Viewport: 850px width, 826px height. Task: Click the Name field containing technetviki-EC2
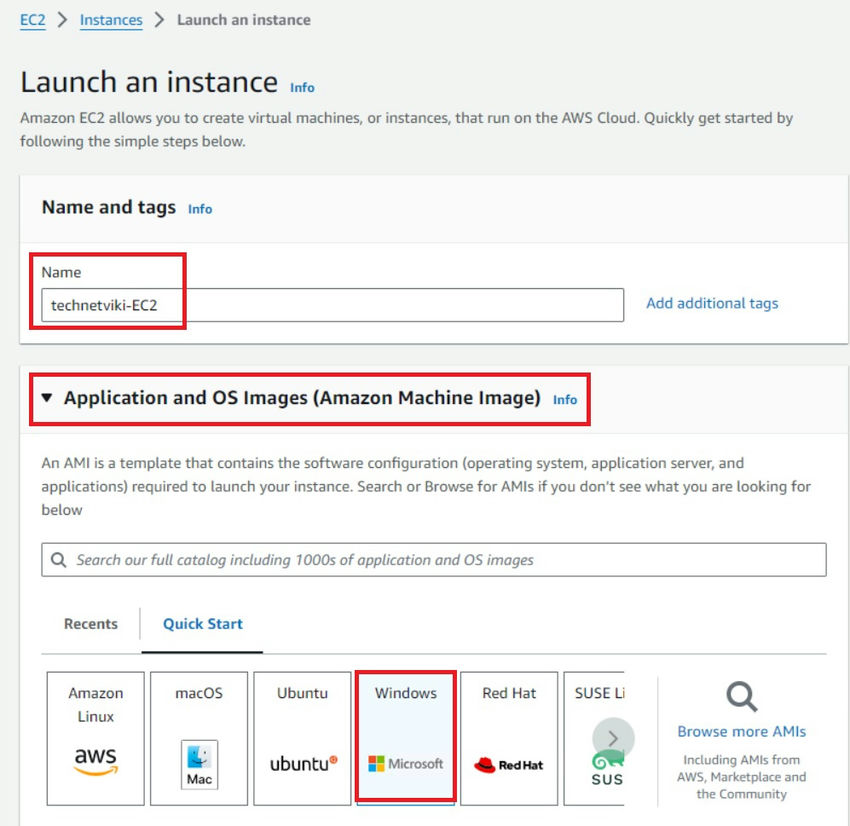point(330,305)
